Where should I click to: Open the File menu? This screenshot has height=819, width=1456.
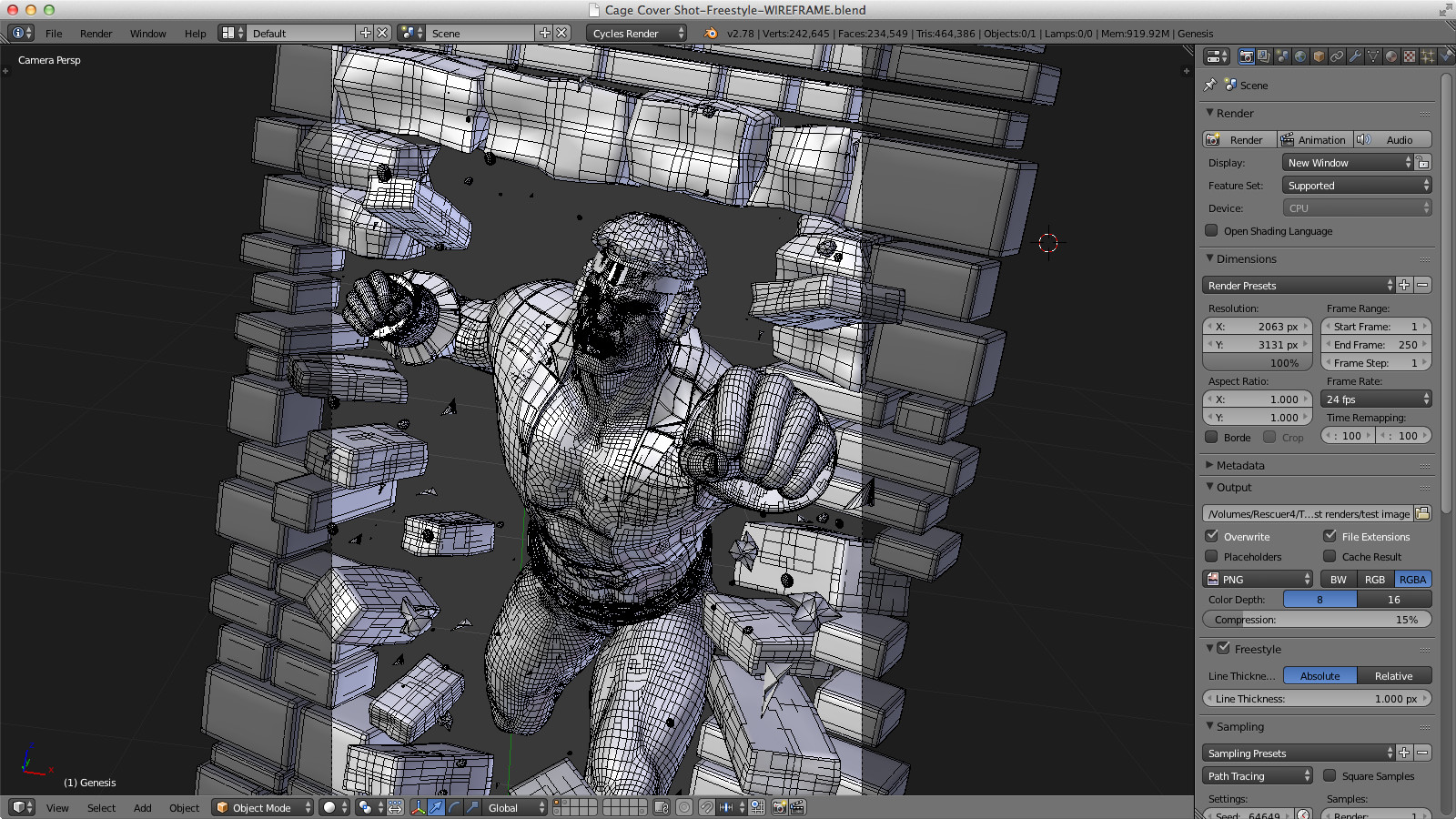click(x=54, y=33)
